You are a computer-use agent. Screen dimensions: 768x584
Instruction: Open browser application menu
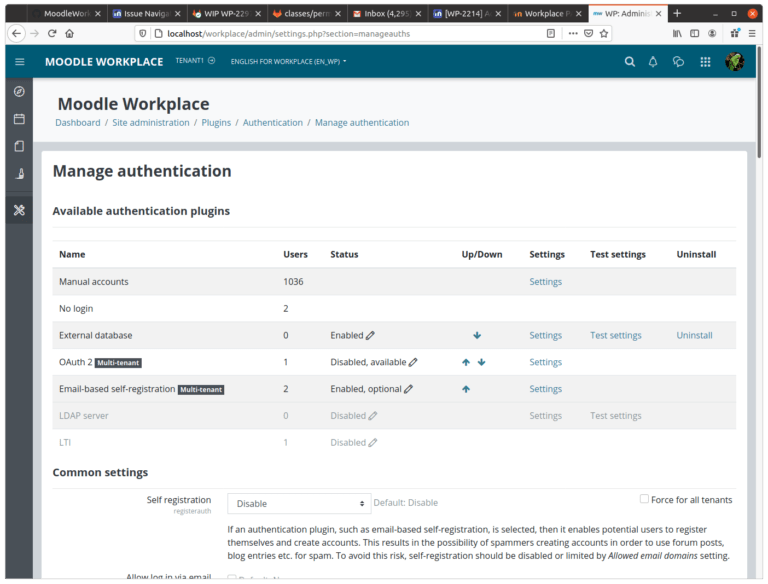point(752,33)
